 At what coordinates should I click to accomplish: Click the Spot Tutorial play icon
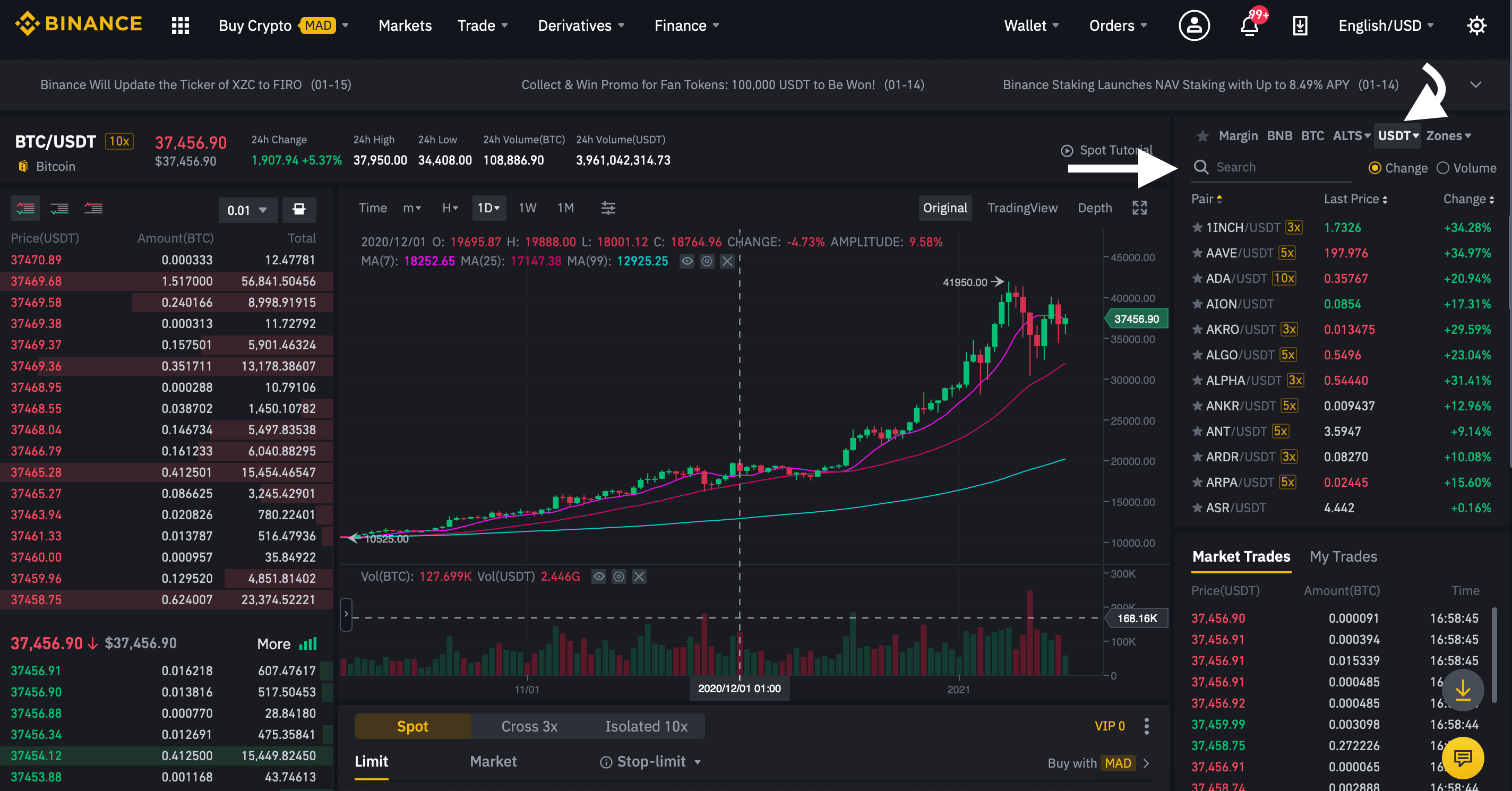1067,151
